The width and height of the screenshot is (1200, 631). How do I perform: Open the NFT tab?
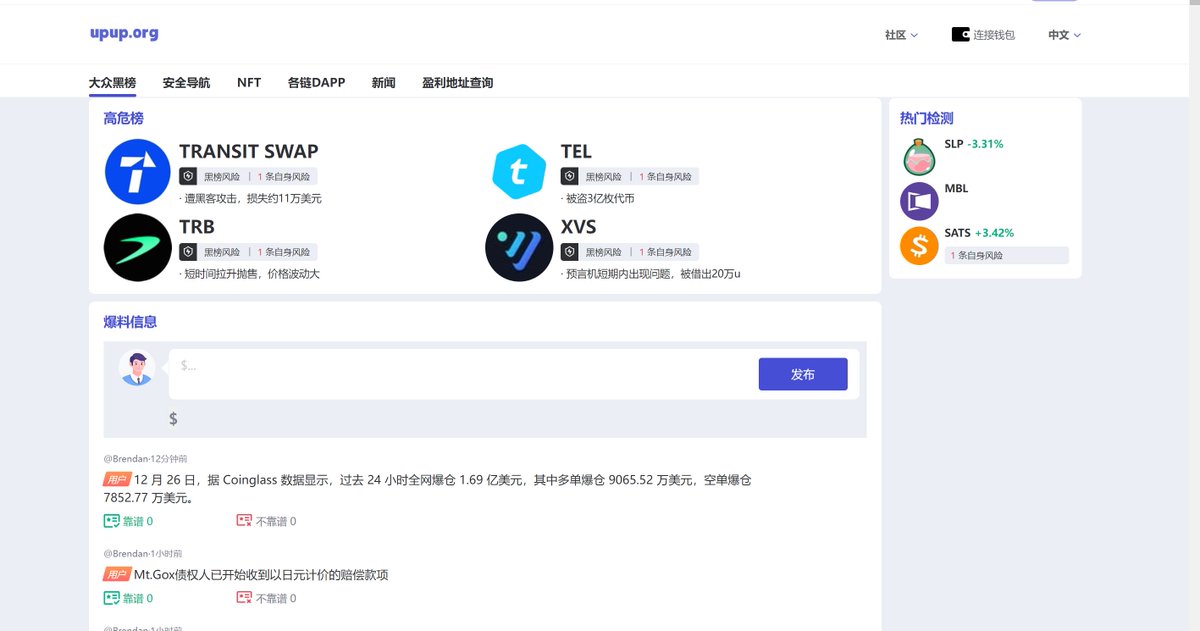(249, 83)
